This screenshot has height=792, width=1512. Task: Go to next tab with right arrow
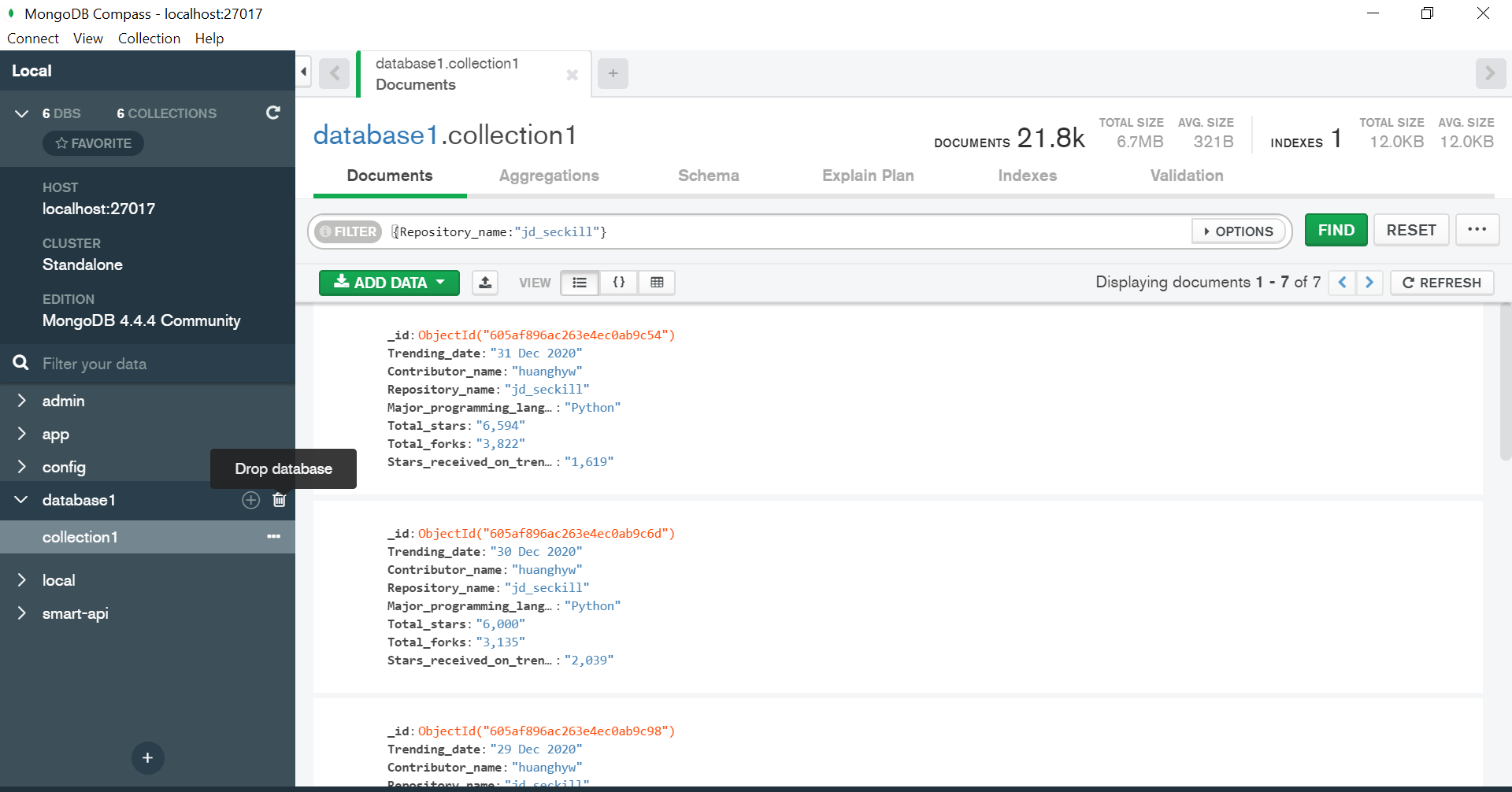pos(1490,73)
